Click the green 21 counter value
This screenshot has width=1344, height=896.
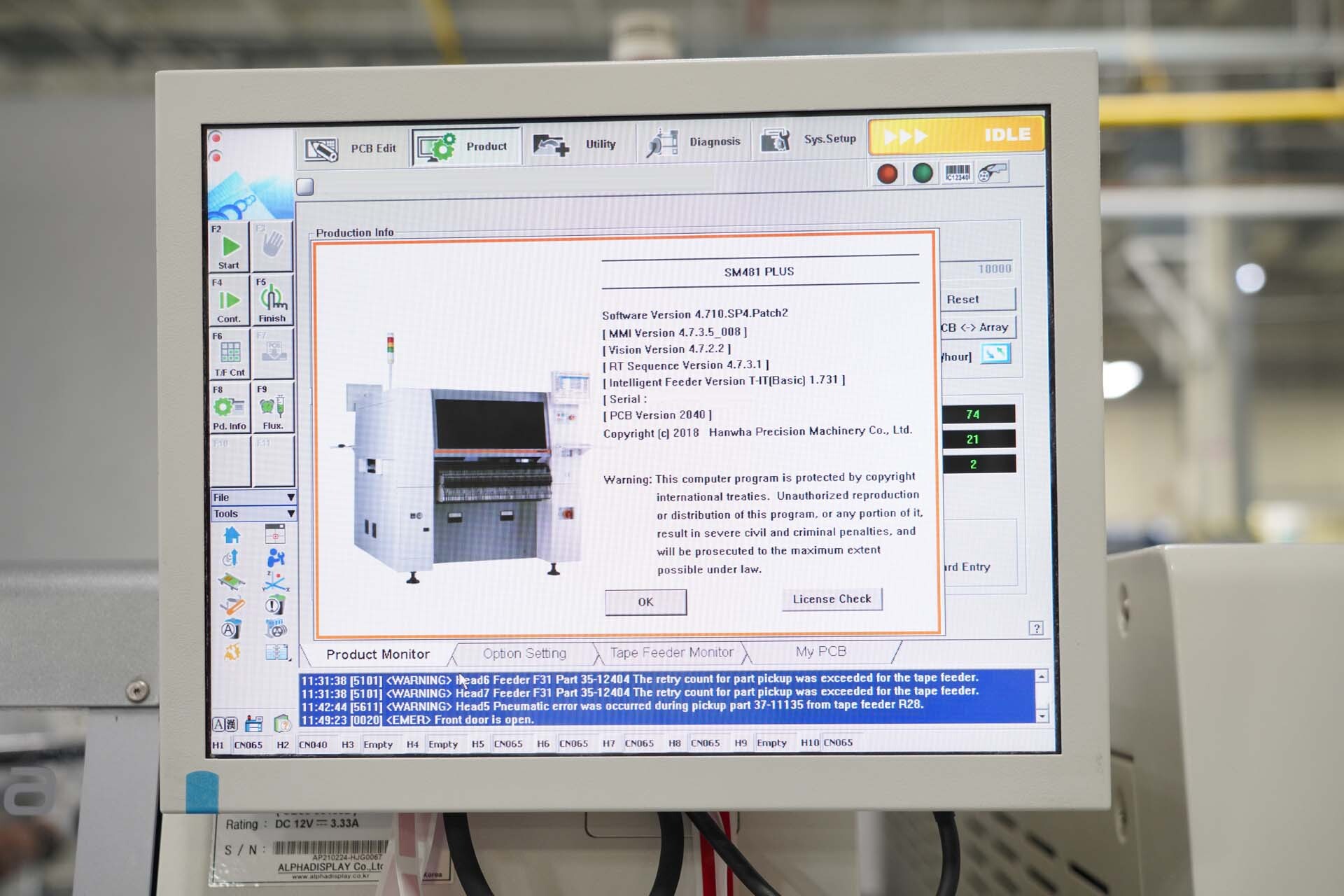[978, 439]
